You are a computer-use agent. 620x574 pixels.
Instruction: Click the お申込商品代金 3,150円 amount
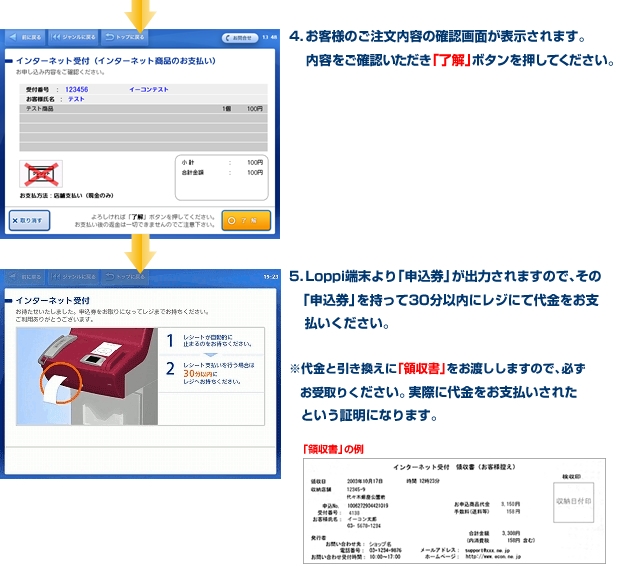tap(510, 504)
